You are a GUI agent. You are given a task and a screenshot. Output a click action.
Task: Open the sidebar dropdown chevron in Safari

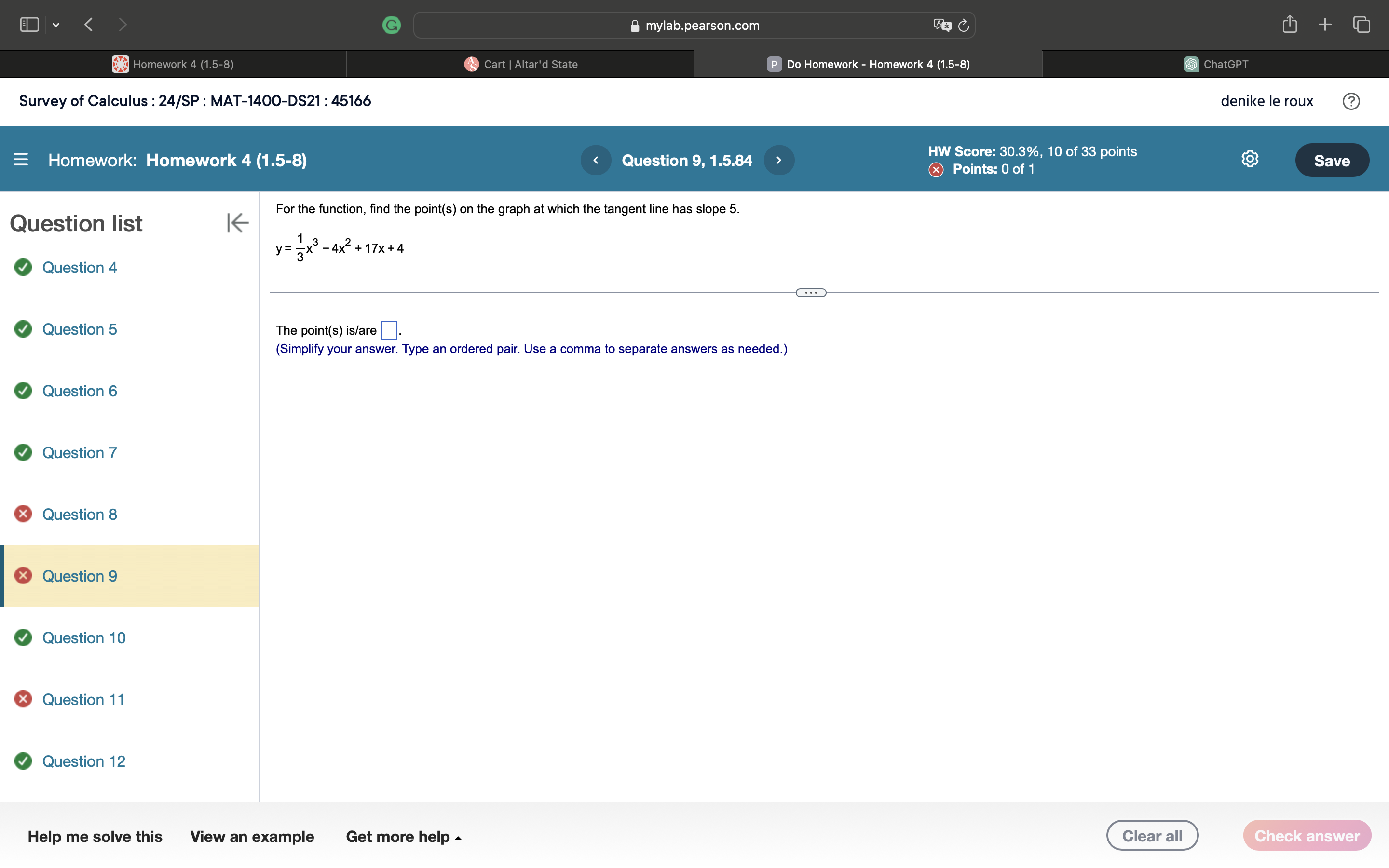click(55, 25)
